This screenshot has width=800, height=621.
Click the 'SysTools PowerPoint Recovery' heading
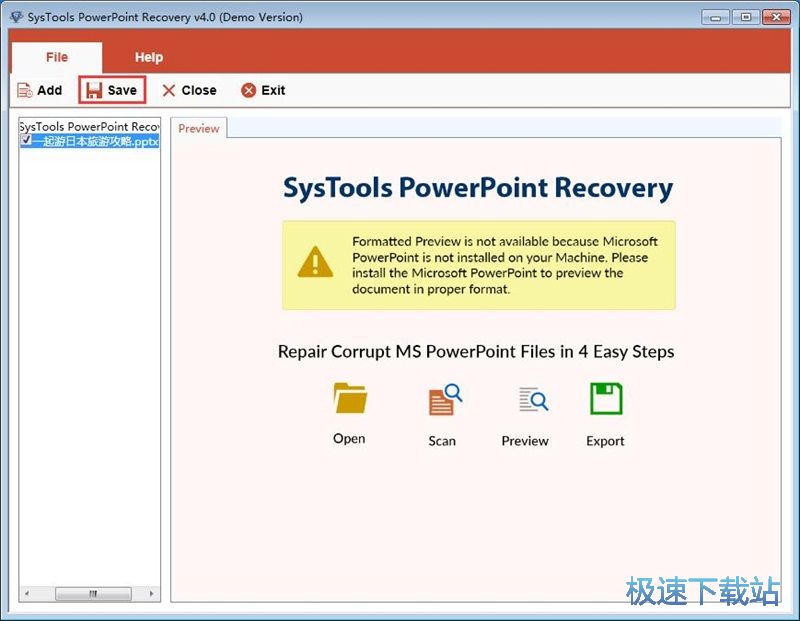click(478, 188)
